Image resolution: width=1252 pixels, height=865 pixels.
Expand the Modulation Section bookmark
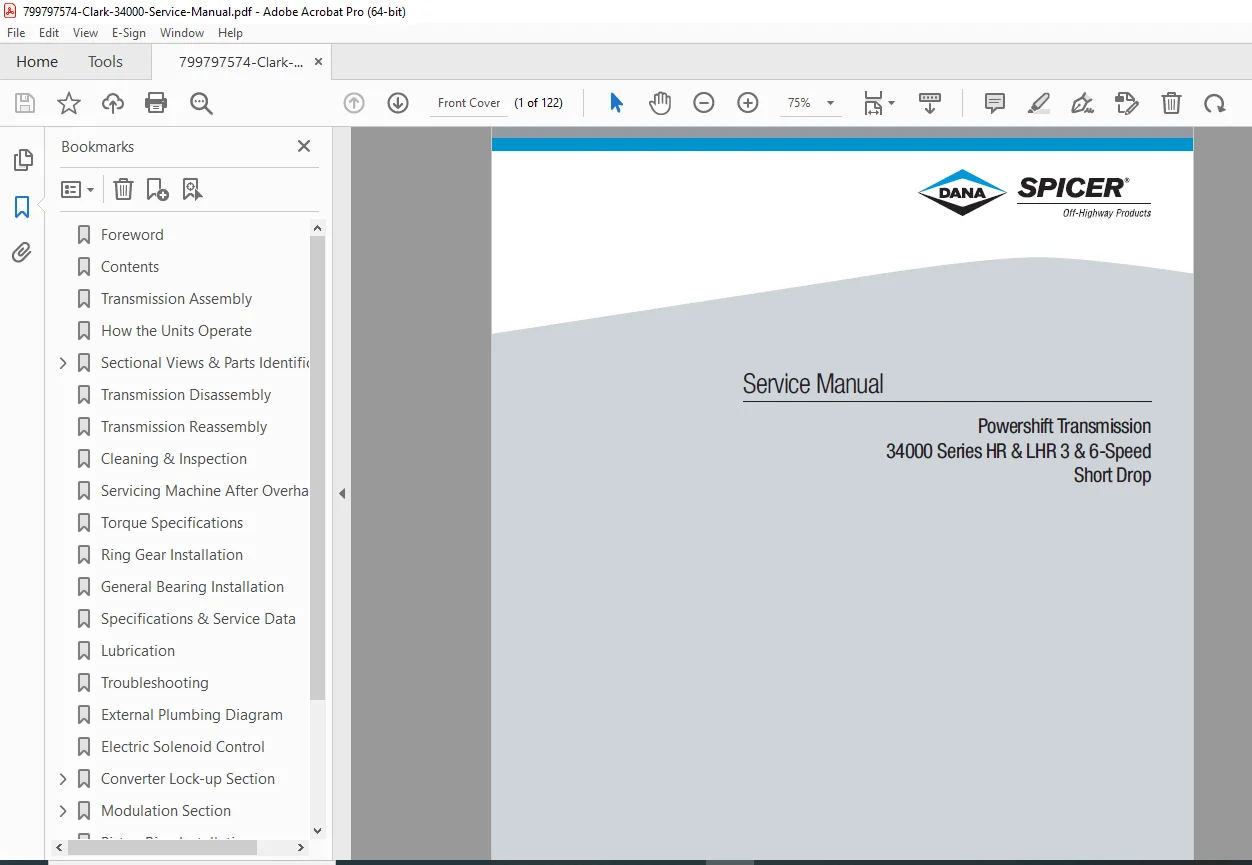63,811
